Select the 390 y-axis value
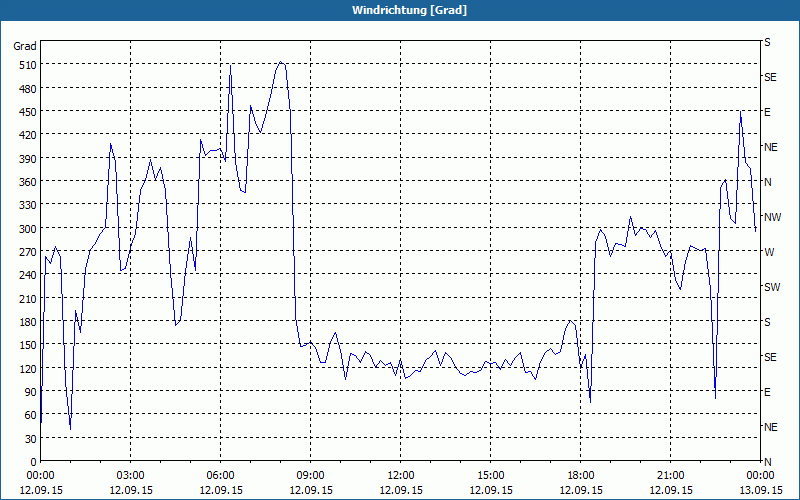The height and width of the screenshot is (500, 800). 28,159
